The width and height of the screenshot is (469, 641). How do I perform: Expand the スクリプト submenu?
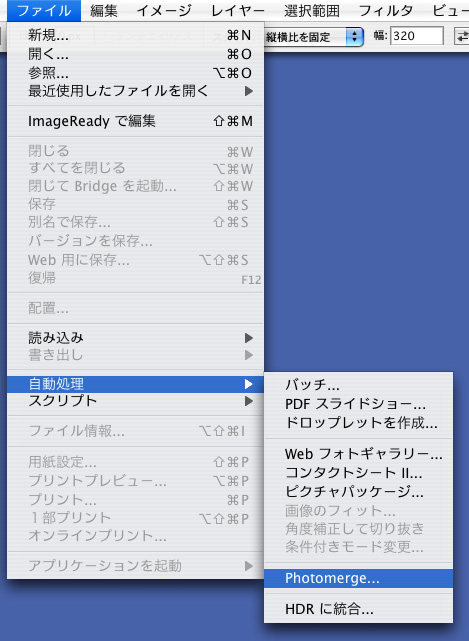pyautogui.click(x=135, y=401)
